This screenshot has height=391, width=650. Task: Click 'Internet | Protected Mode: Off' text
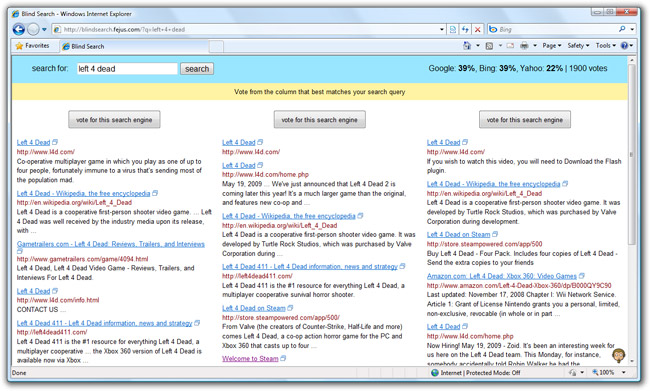click(x=480, y=373)
